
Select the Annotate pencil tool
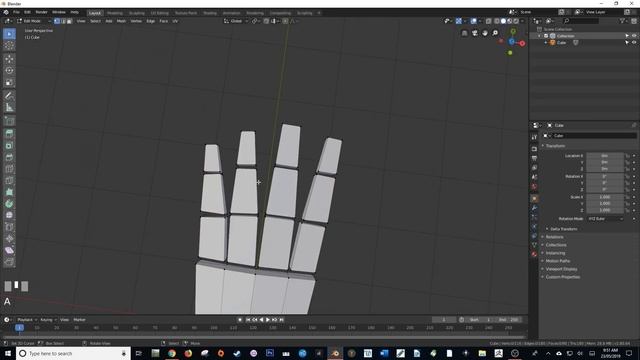coord(9,96)
